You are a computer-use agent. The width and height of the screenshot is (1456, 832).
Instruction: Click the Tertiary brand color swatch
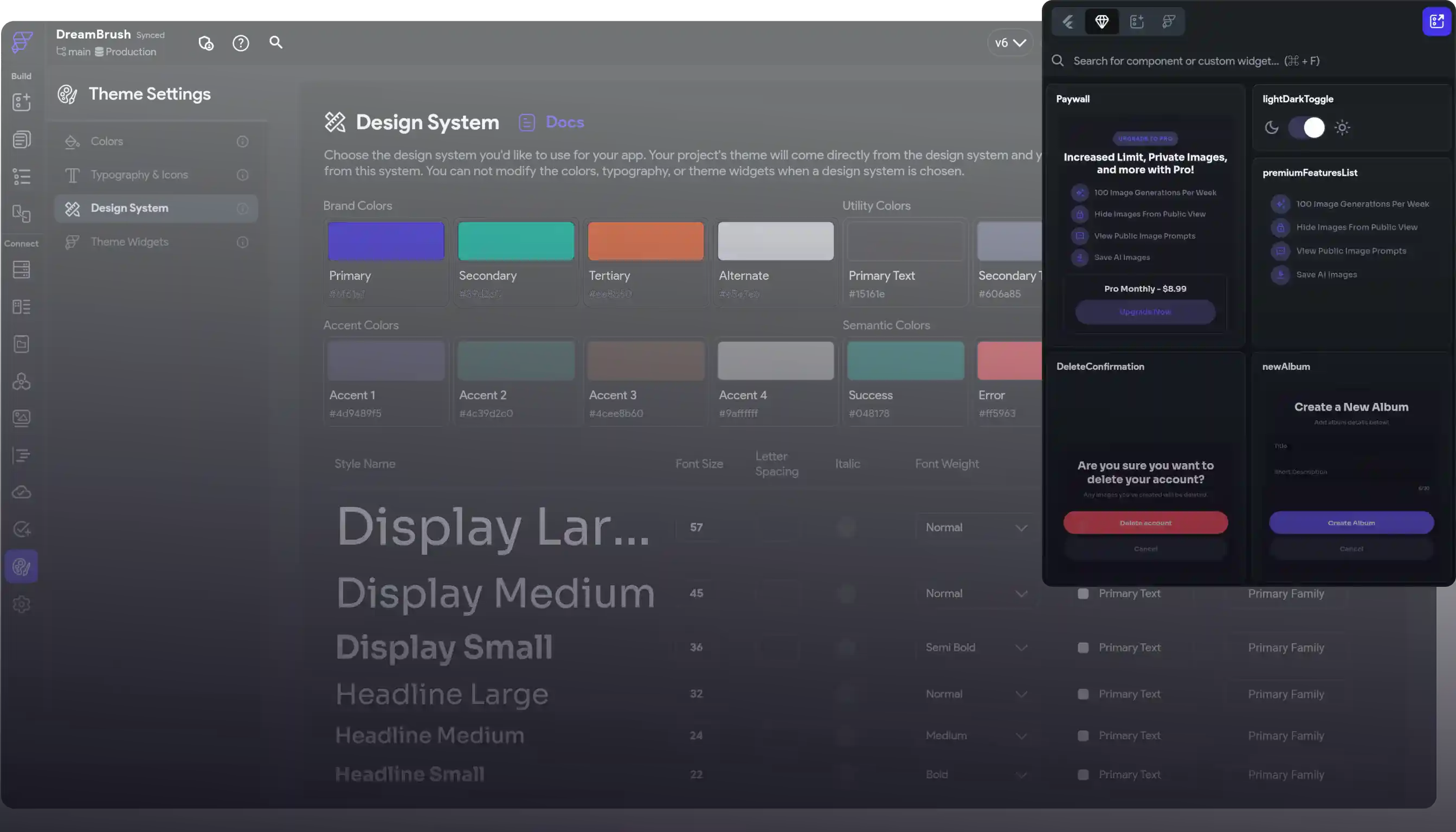tap(645, 241)
